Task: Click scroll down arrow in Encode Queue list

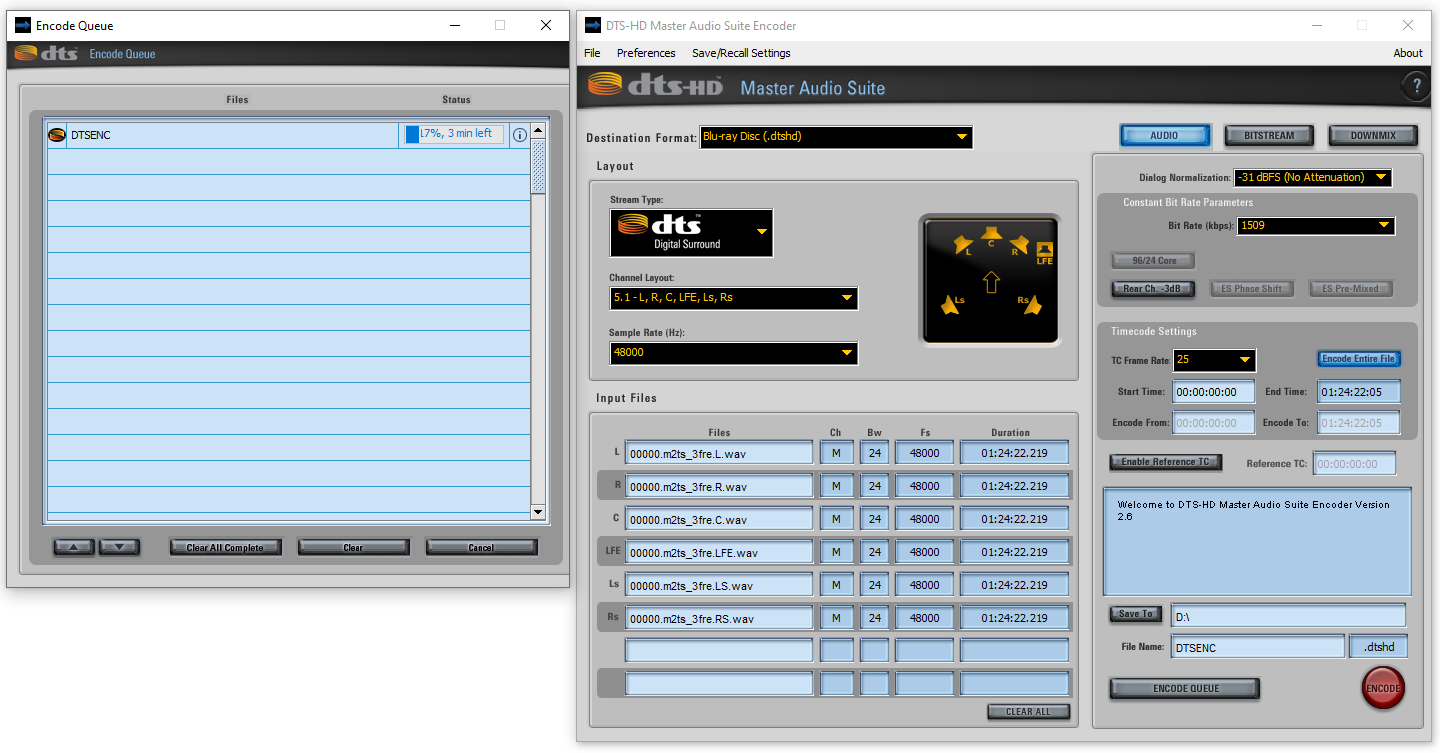Action: coord(538,512)
